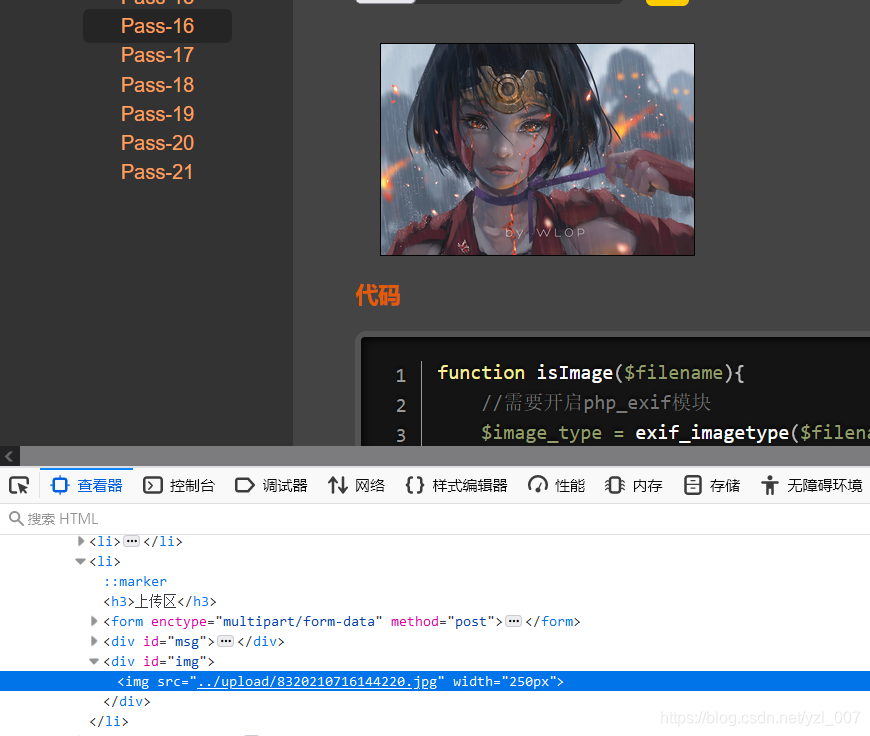This screenshot has width=870, height=736.
Task: Open the 样式编辑器 style editor tab
Action: click(456, 486)
